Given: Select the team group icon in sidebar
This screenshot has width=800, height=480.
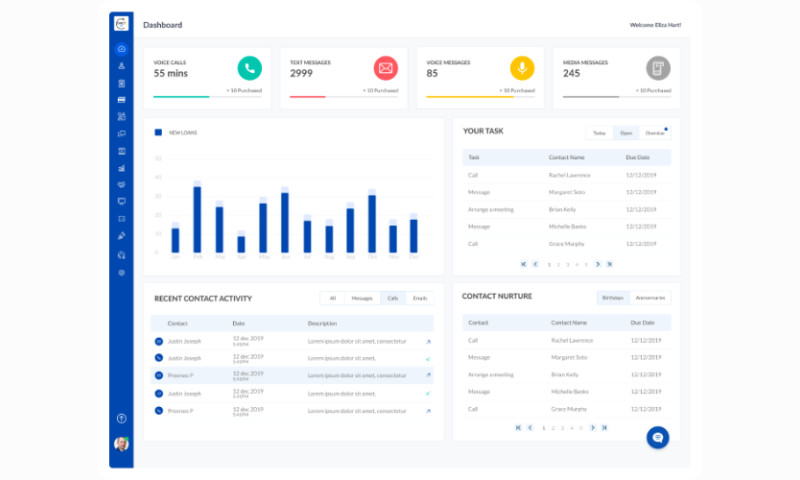Looking at the screenshot, I should pos(121,117).
